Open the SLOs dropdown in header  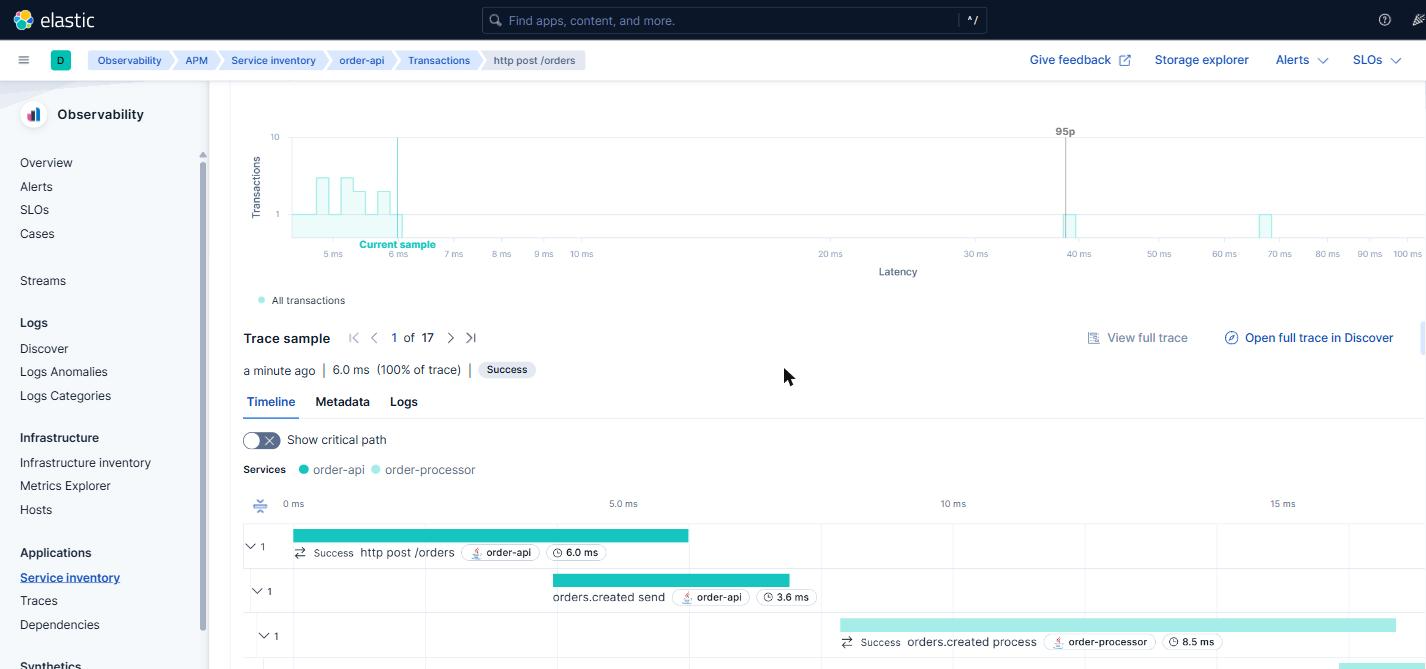coord(1377,60)
